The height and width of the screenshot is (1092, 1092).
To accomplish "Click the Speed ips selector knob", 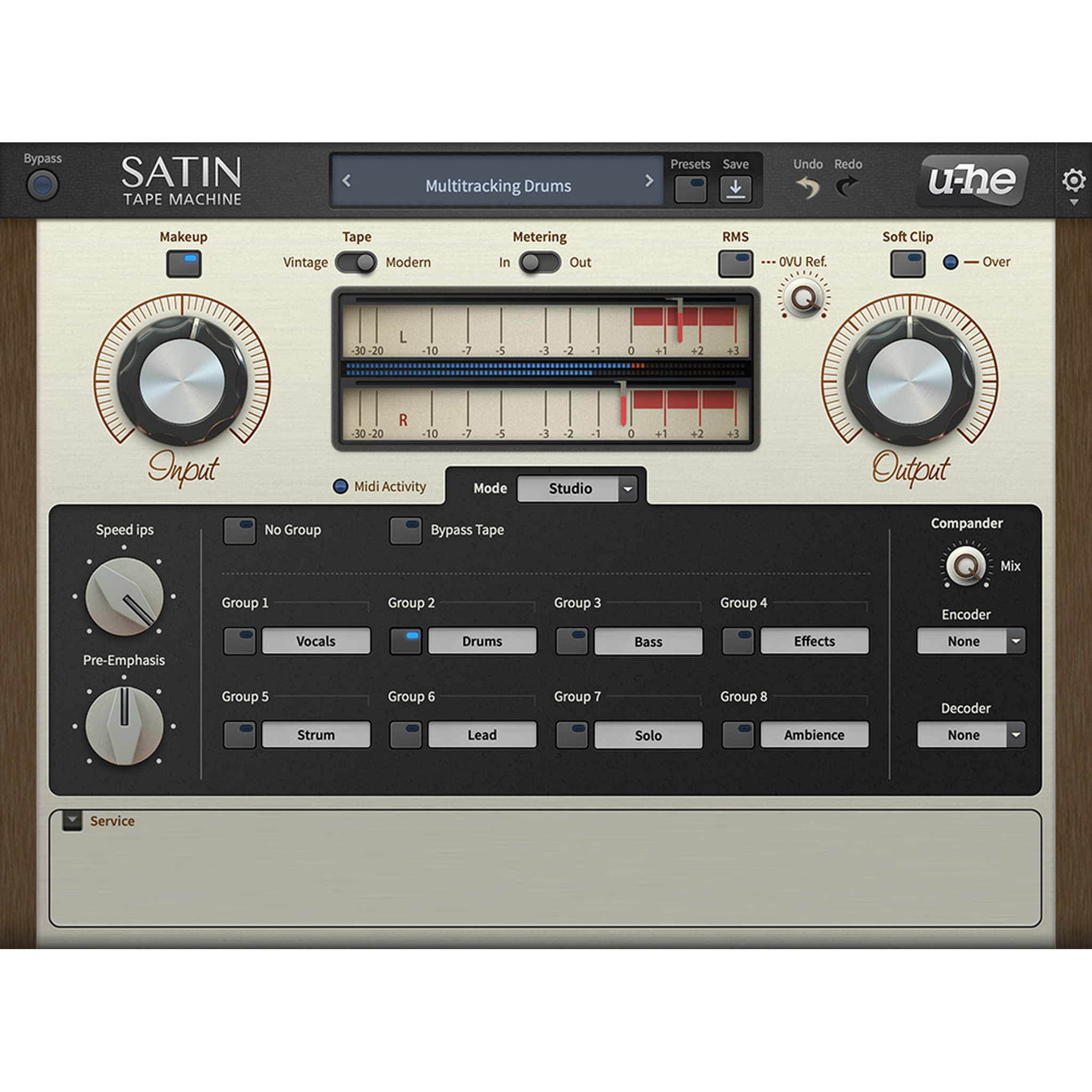I will [x=124, y=596].
